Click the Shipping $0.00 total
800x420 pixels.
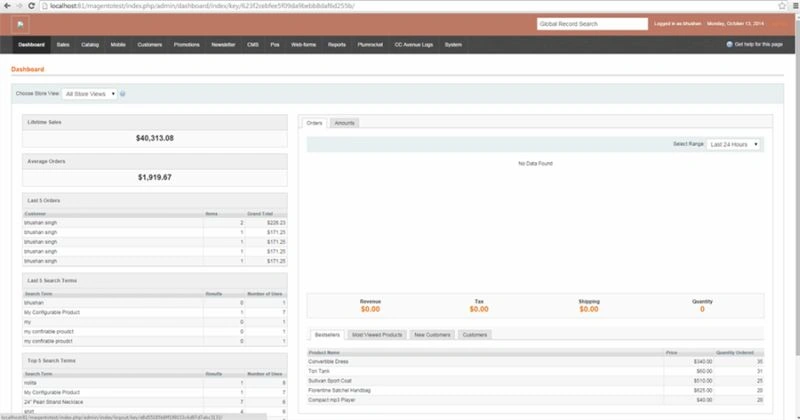coord(589,309)
